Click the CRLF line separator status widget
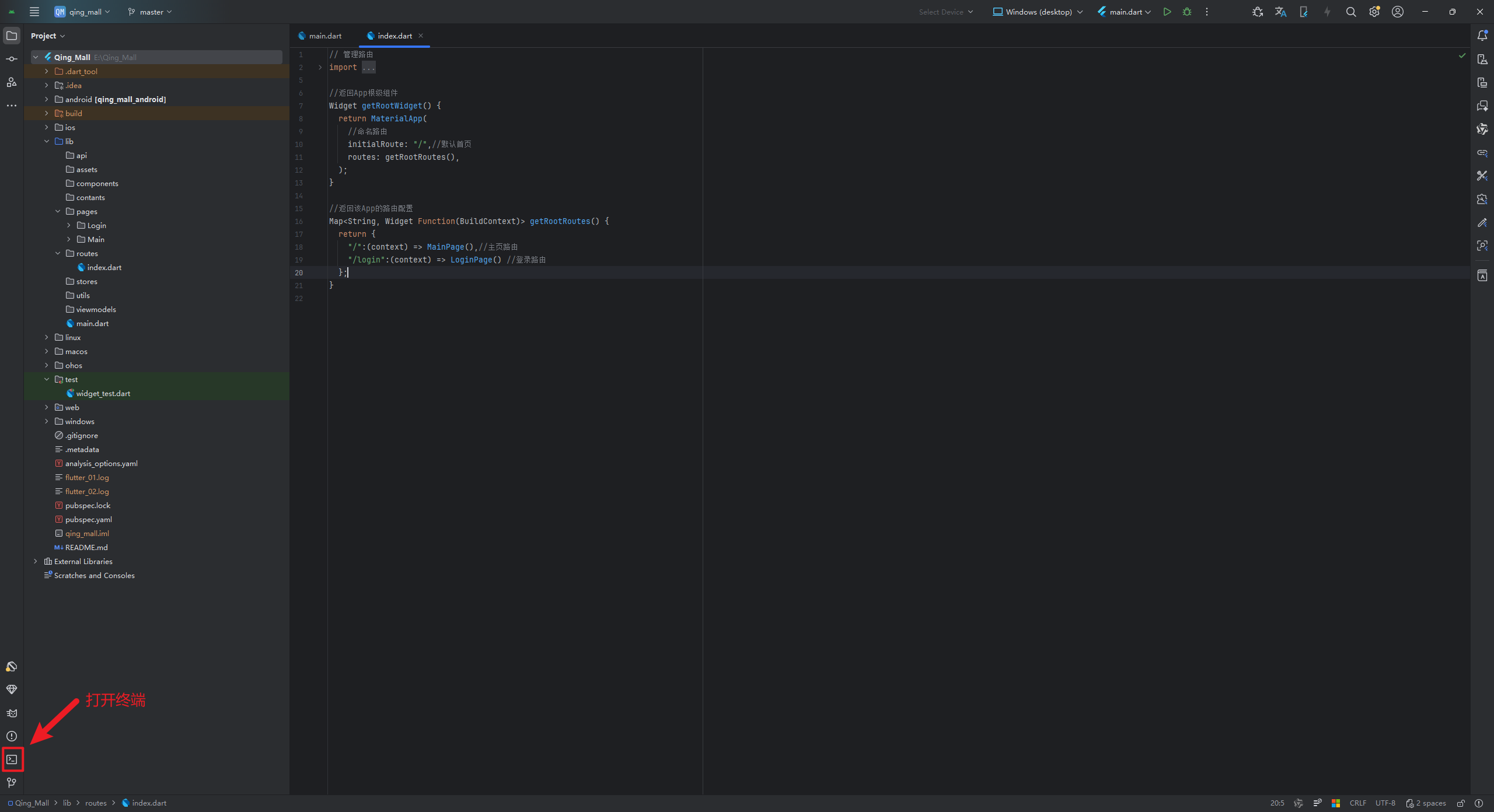The height and width of the screenshot is (812, 1494). pyautogui.click(x=1357, y=803)
